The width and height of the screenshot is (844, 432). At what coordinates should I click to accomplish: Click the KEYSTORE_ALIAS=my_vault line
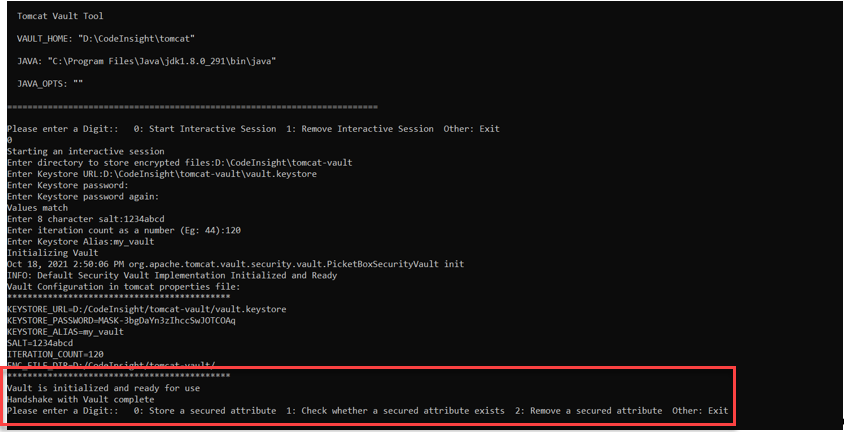coord(65,331)
